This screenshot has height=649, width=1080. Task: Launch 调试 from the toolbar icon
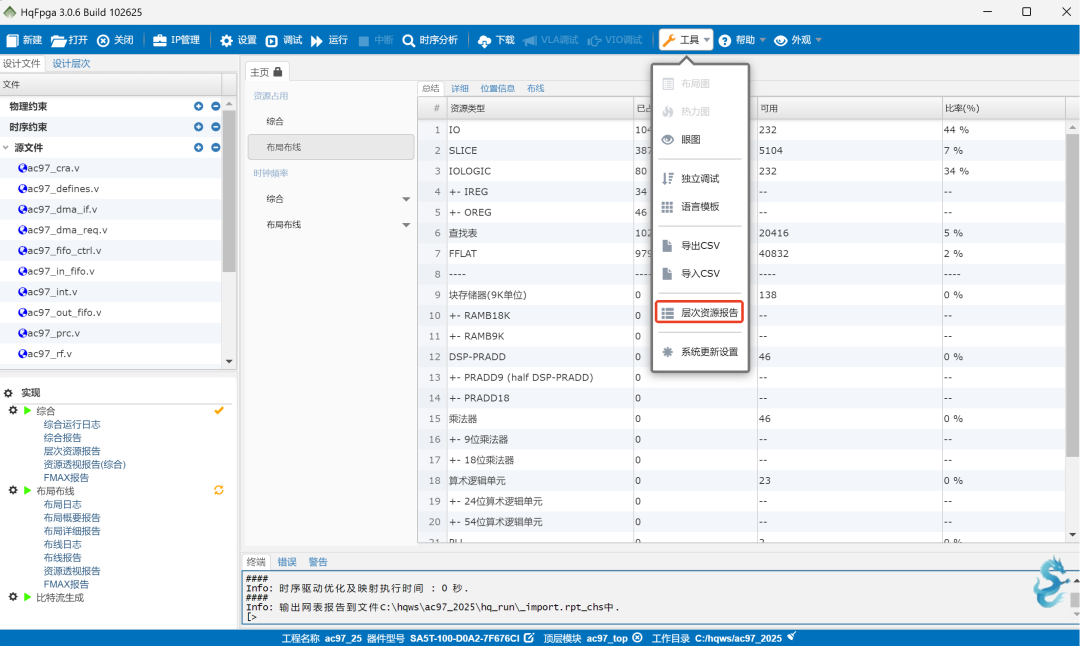273,41
